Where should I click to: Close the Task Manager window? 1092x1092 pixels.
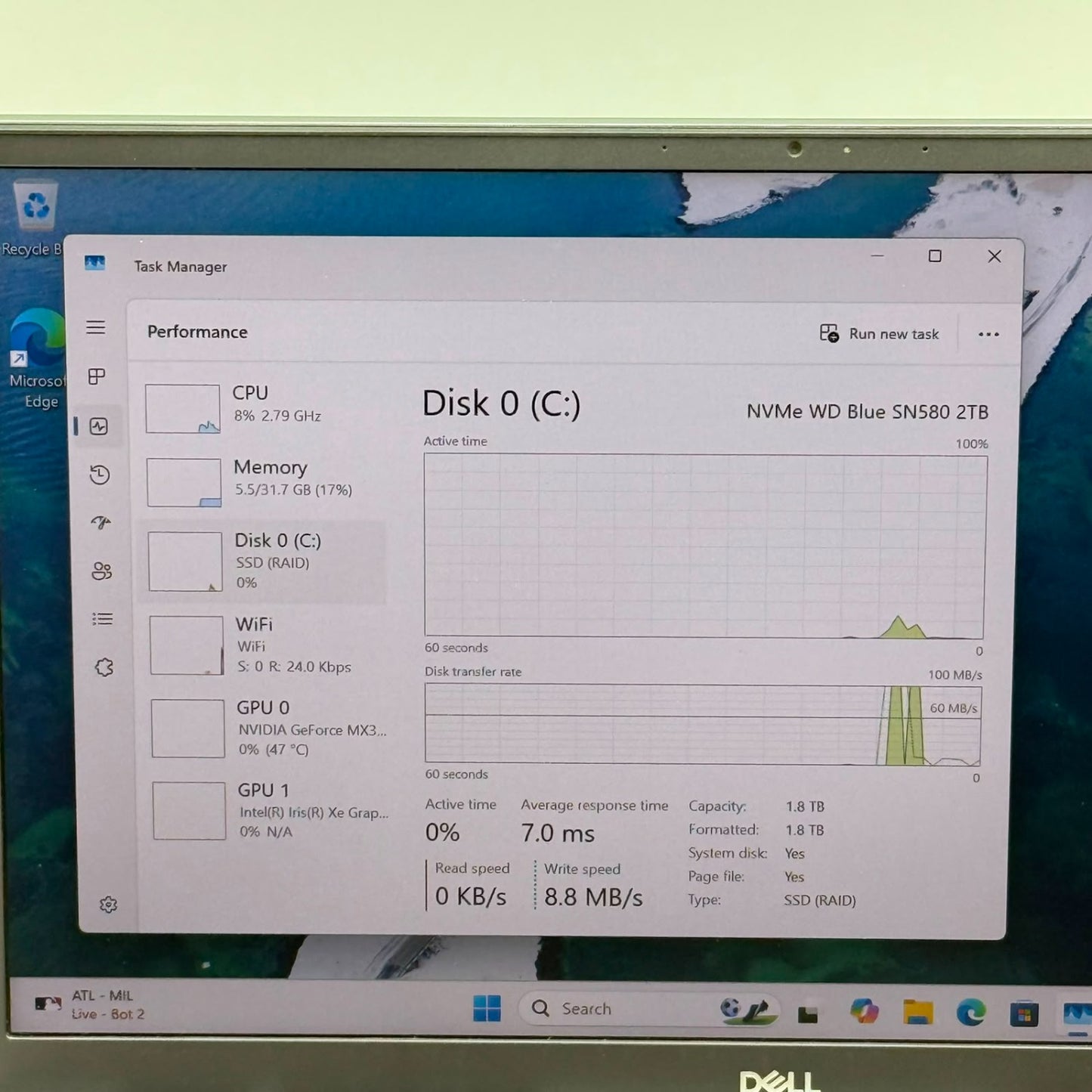pyautogui.click(x=995, y=256)
